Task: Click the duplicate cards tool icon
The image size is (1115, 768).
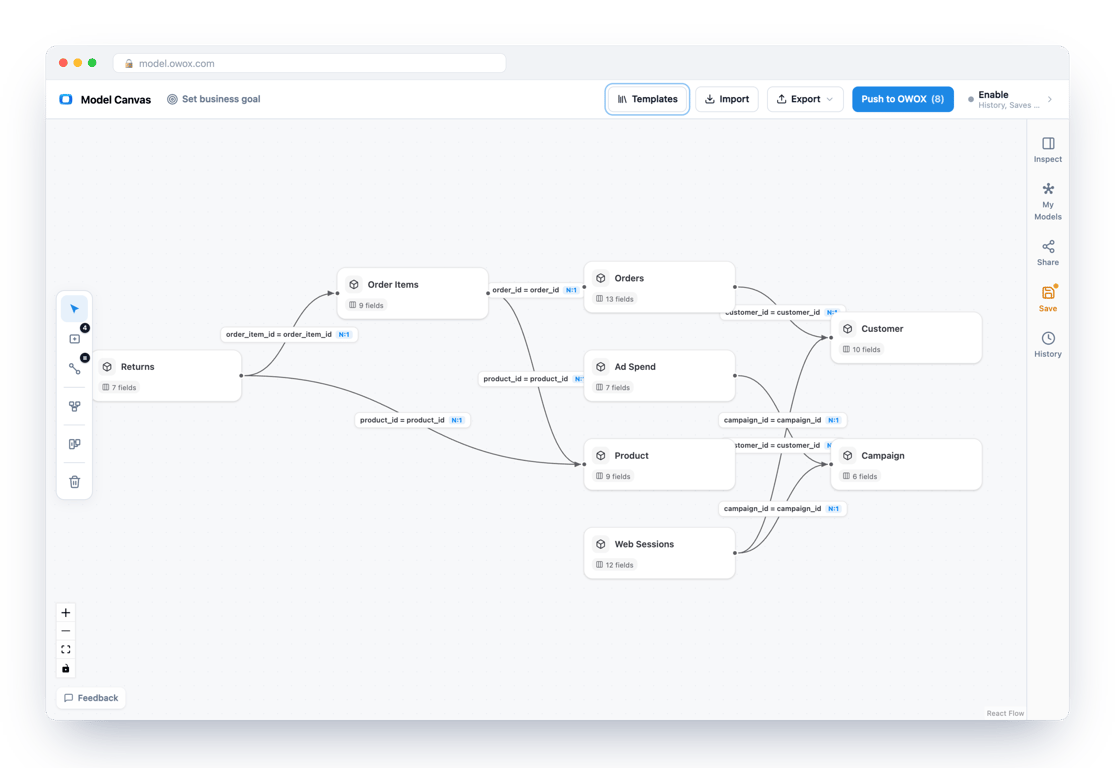Action: click(75, 444)
